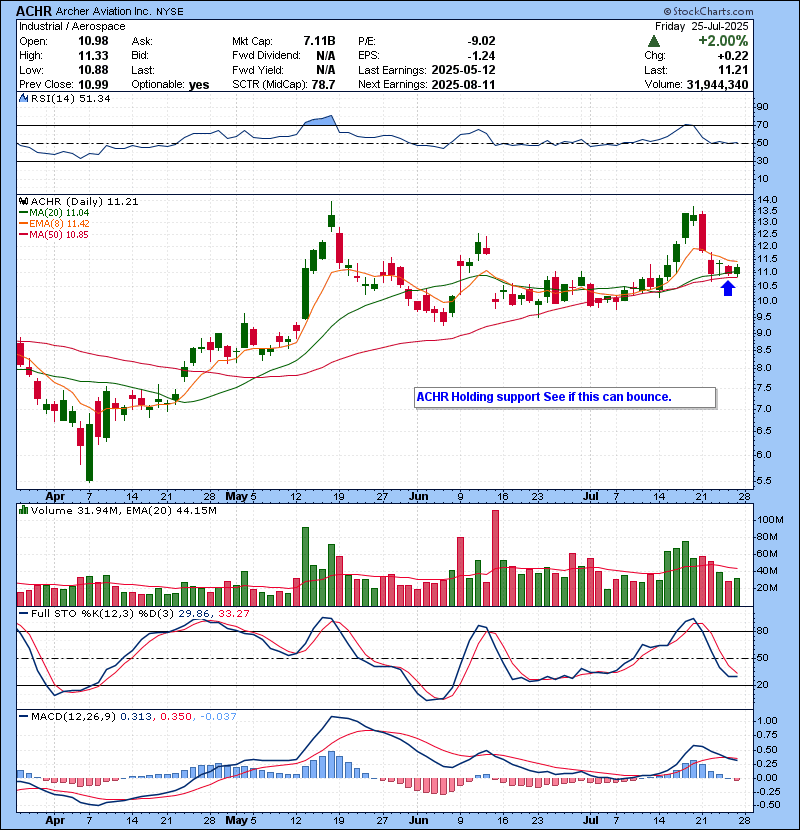Click the Friday 25-Jul-2025 date label

702,26
